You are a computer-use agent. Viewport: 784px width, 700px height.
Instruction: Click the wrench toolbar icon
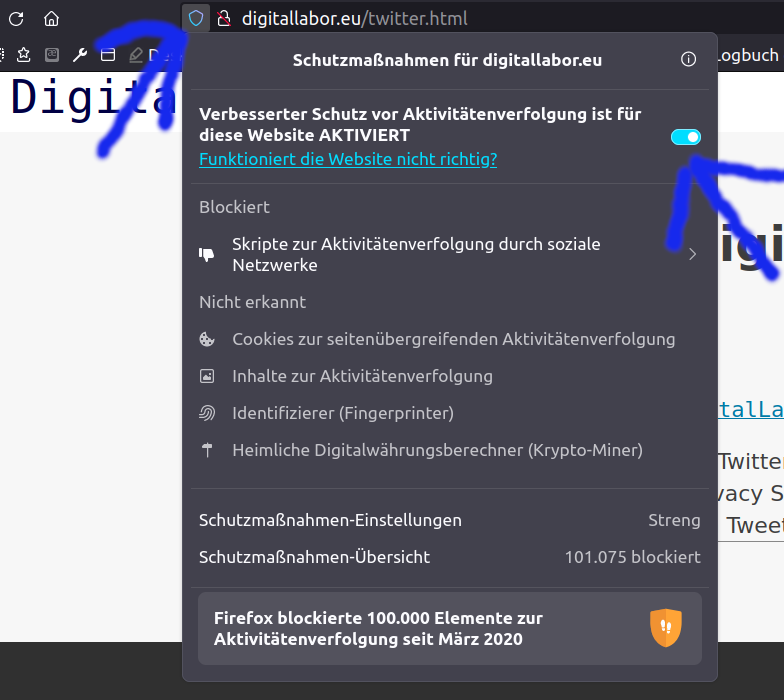[80, 54]
